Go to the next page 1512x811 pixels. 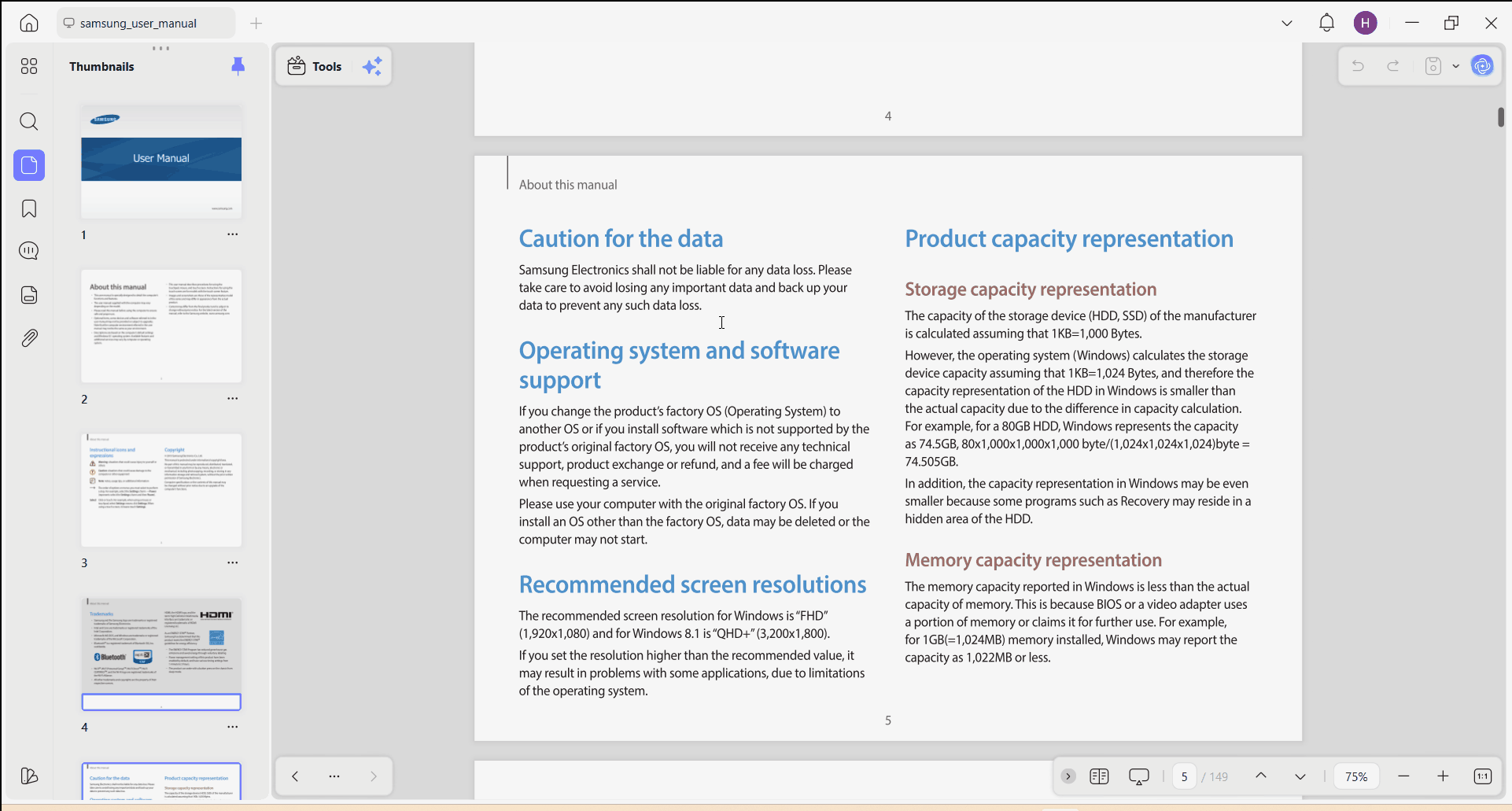1300,776
